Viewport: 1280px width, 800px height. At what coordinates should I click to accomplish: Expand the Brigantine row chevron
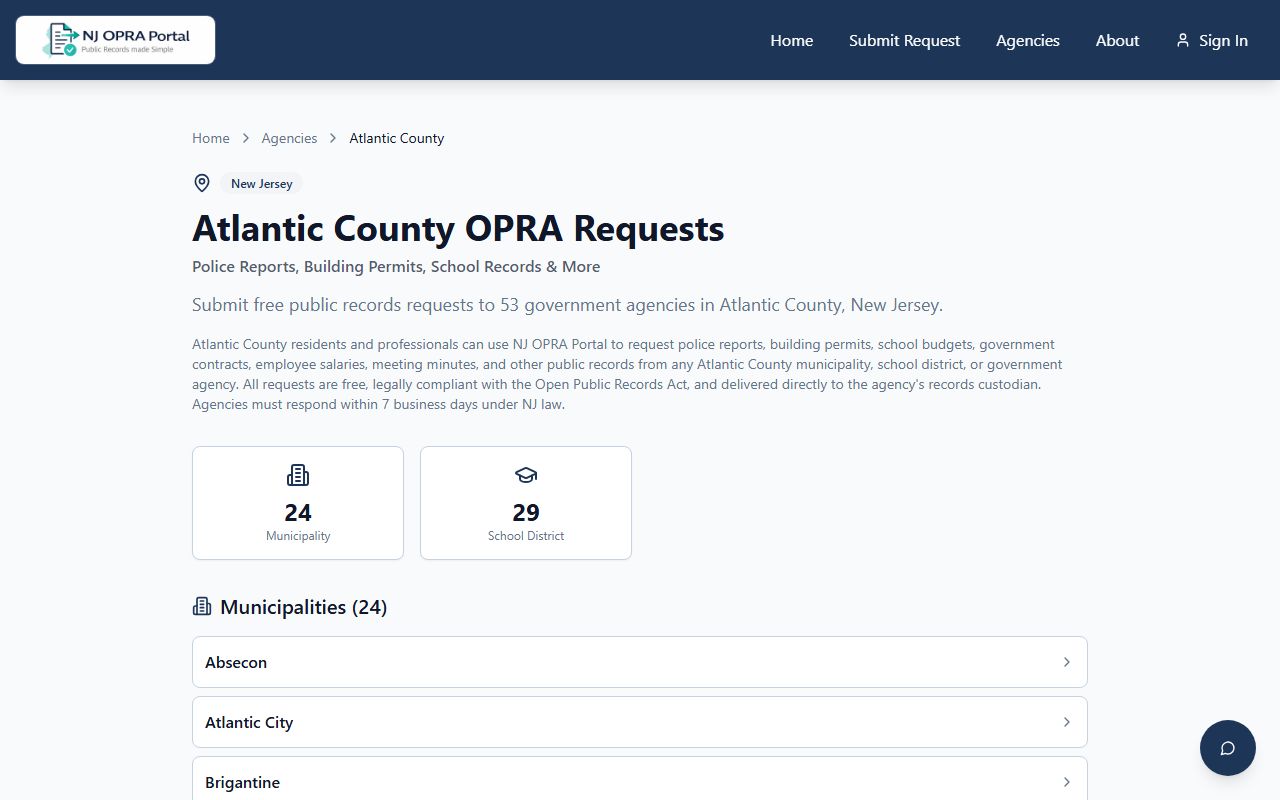(x=1067, y=782)
